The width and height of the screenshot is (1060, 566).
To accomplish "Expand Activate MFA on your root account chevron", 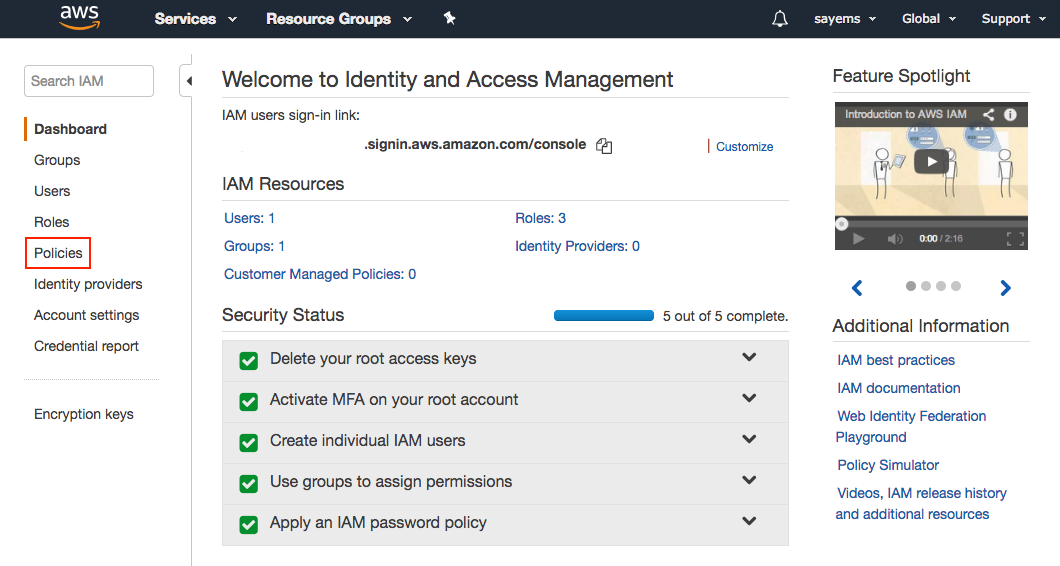I will (x=749, y=398).
